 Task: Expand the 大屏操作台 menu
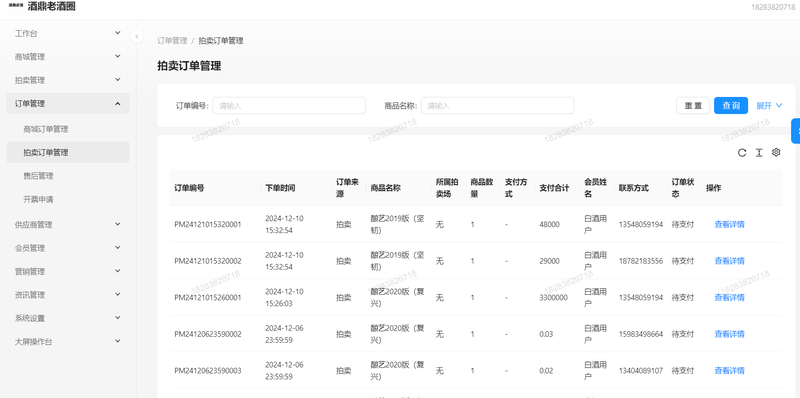(x=68, y=342)
